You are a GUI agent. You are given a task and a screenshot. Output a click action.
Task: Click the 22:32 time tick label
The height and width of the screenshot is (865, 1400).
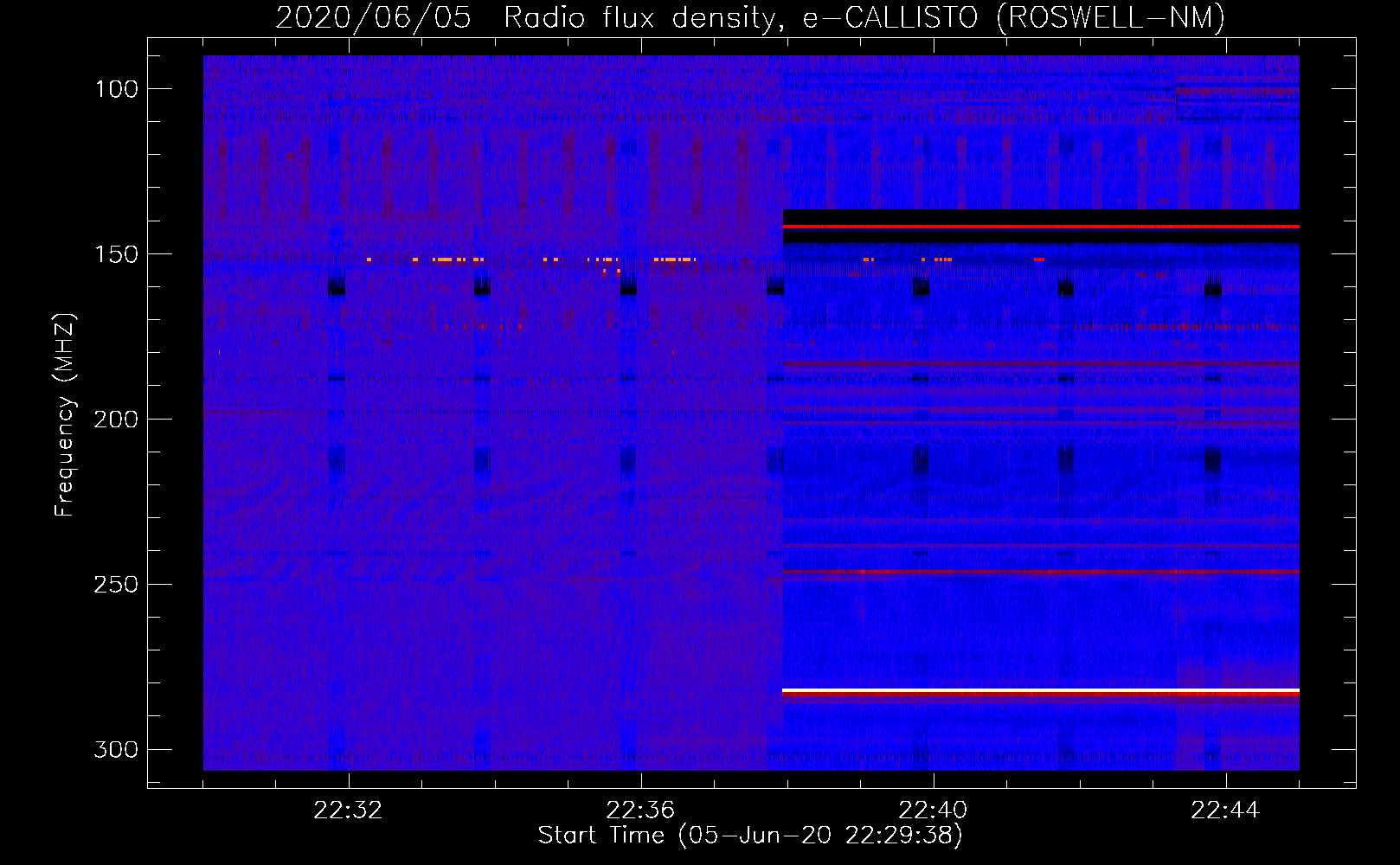point(348,811)
